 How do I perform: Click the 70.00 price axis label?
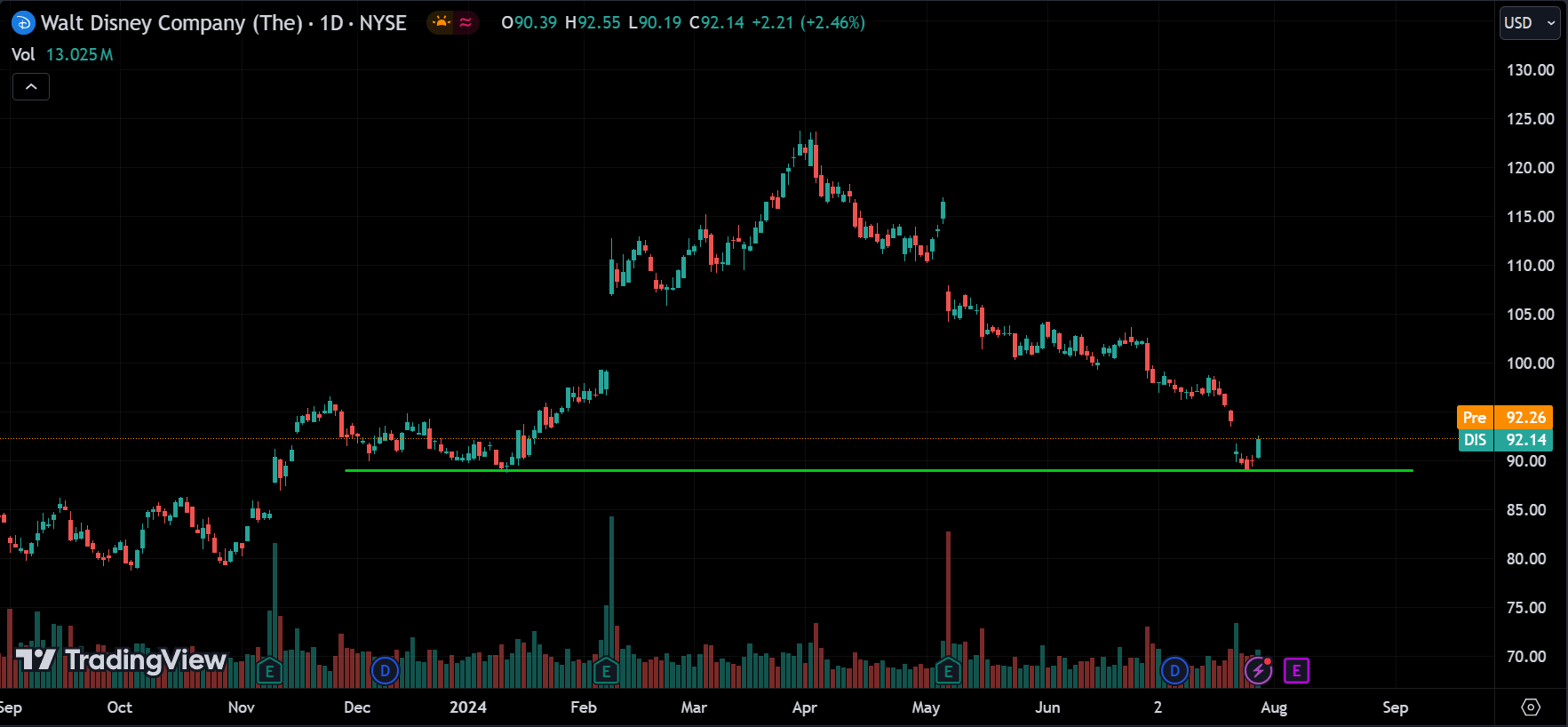(1526, 657)
